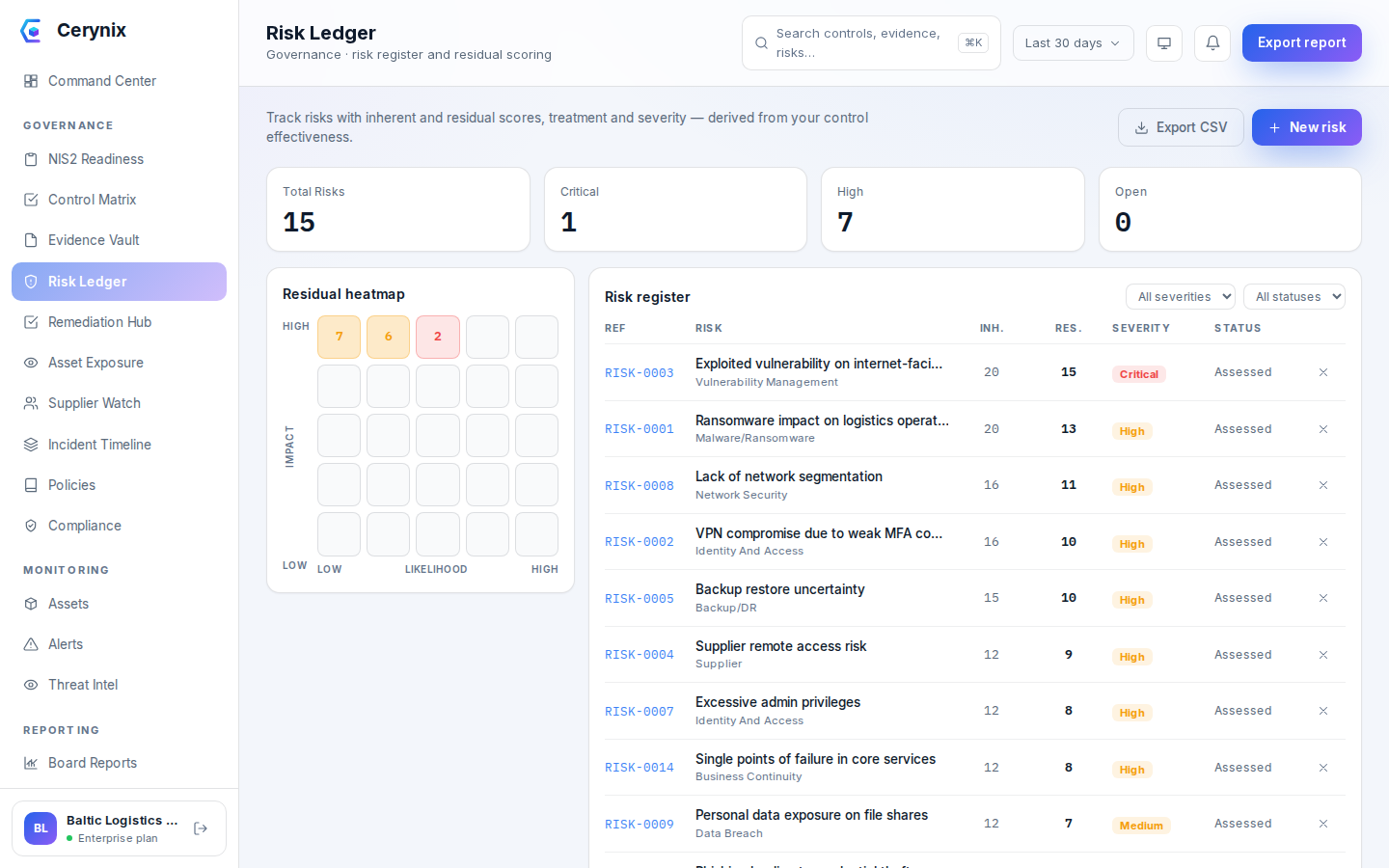The image size is (1389, 868).
Task: Open notifications bell icon
Action: tap(1212, 43)
